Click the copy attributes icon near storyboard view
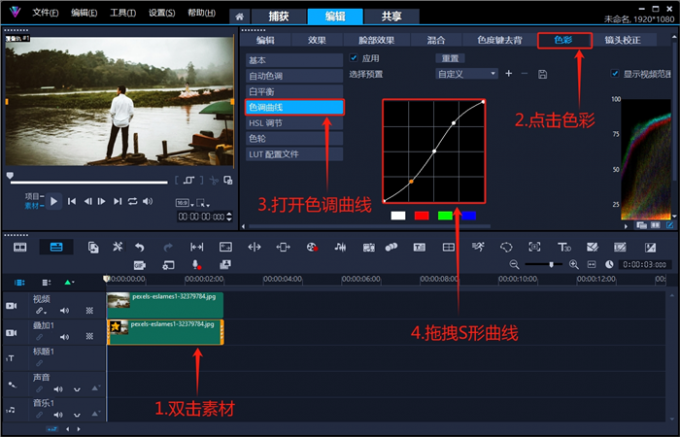 click(93, 248)
